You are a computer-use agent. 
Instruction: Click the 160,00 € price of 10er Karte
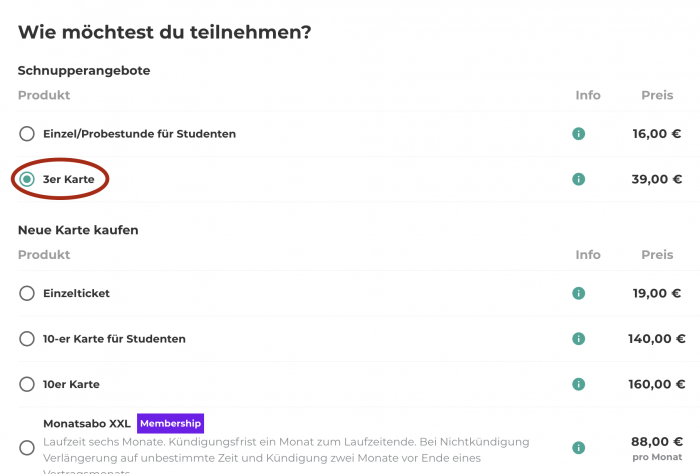tap(656, 384)
